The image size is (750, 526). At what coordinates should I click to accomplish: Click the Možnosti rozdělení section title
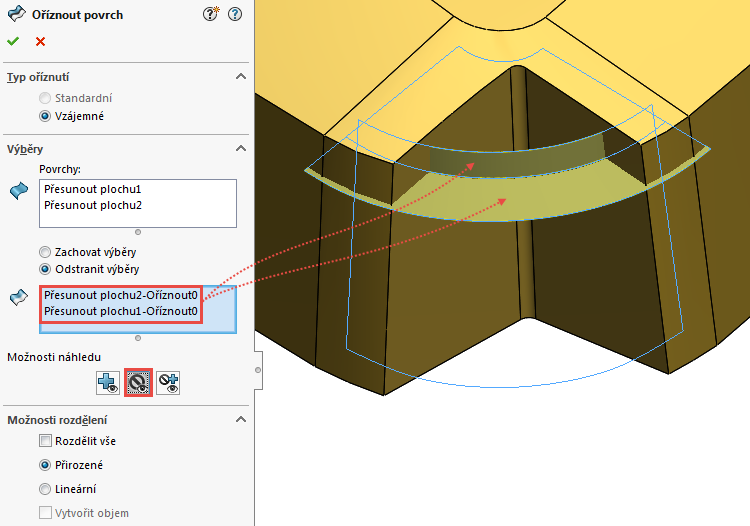tap(57, 420)
